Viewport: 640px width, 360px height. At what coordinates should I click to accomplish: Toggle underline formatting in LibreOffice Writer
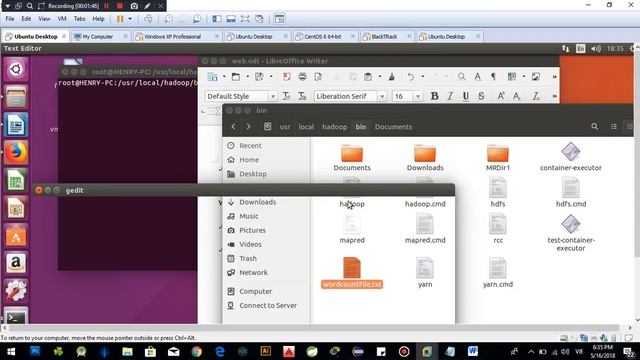click(x=465, y=96)
